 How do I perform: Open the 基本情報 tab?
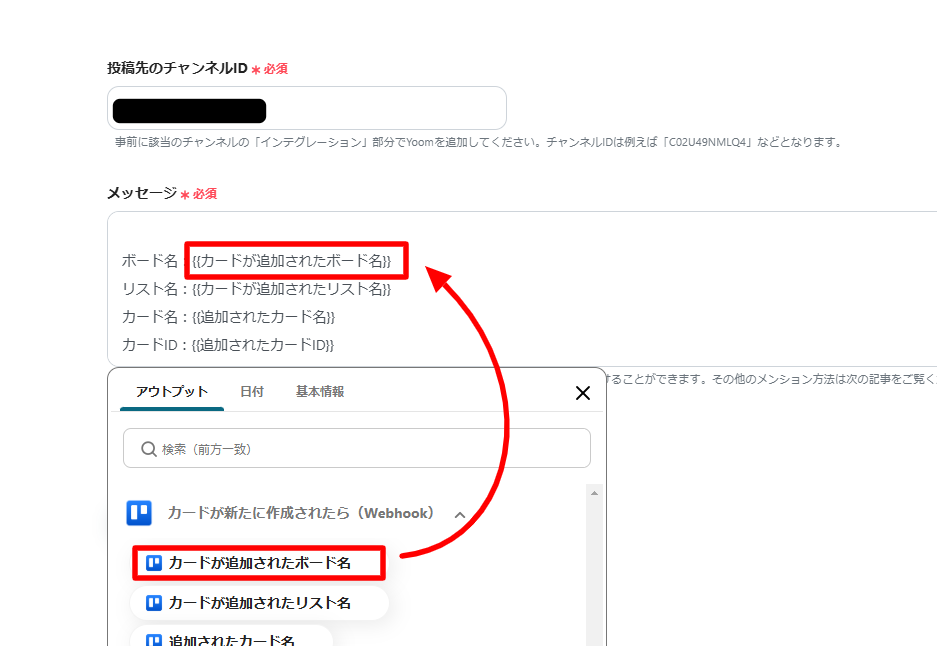[320, 391]
